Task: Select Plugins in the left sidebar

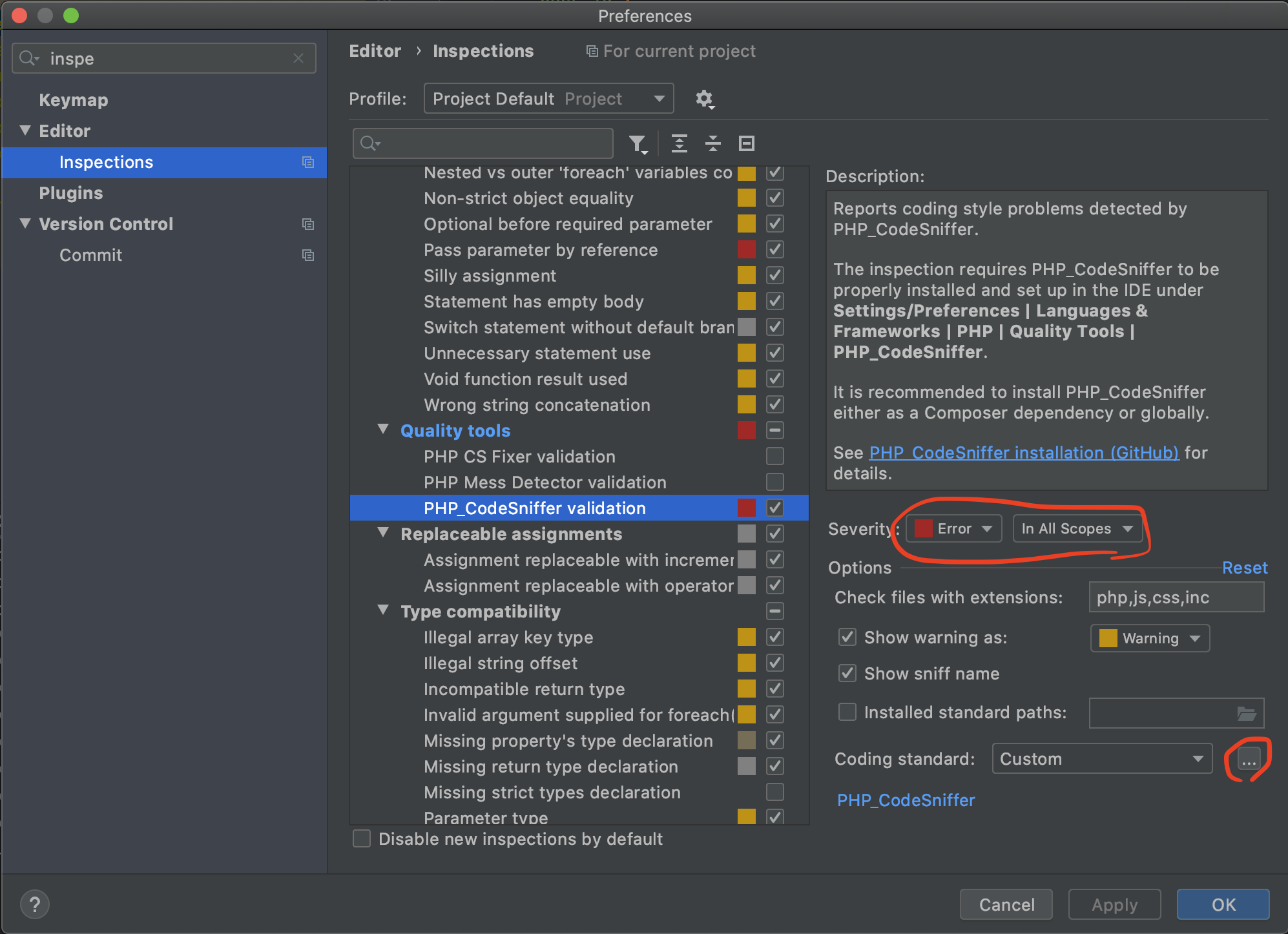Action: 70,192
